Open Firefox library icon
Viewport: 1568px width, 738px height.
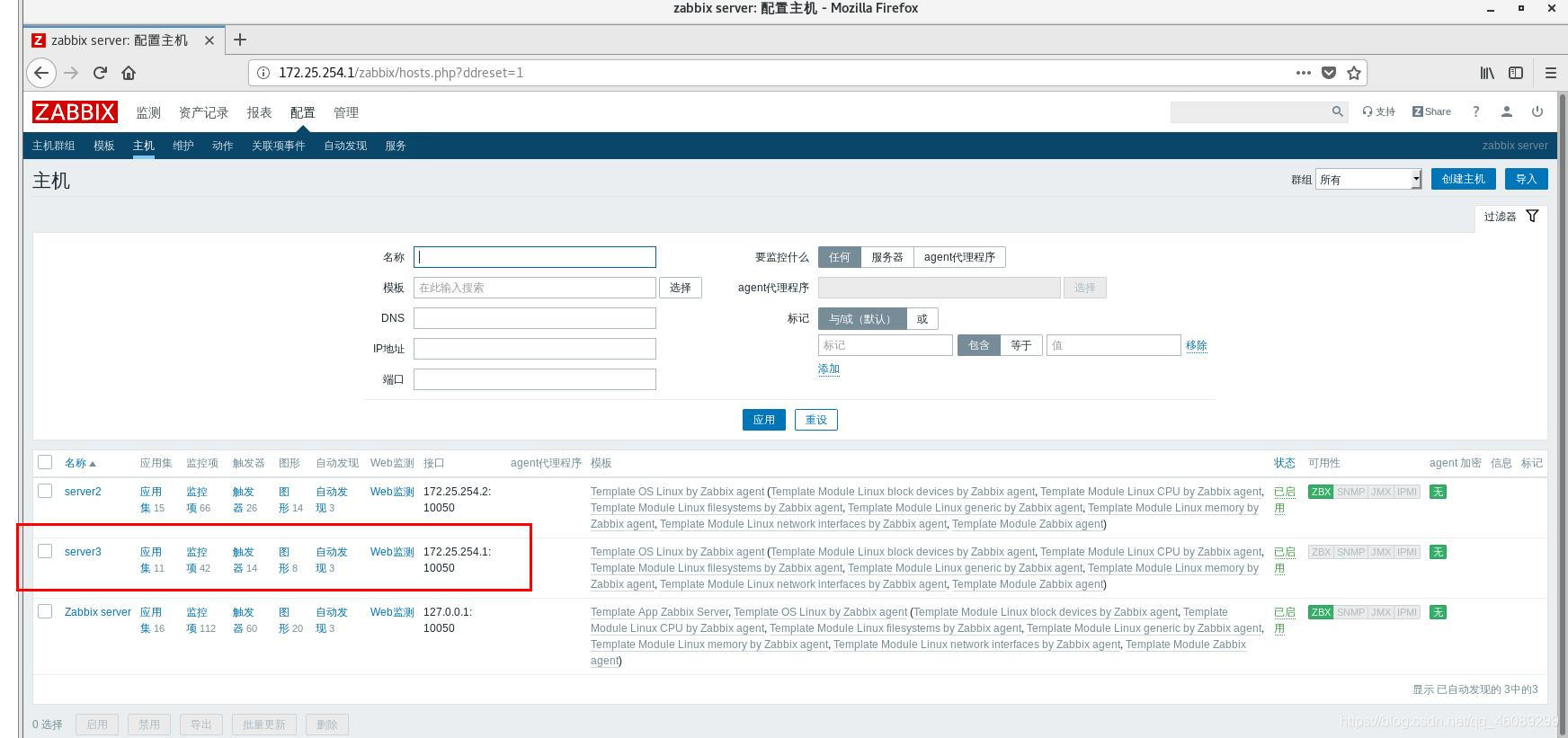[1487, 73]
